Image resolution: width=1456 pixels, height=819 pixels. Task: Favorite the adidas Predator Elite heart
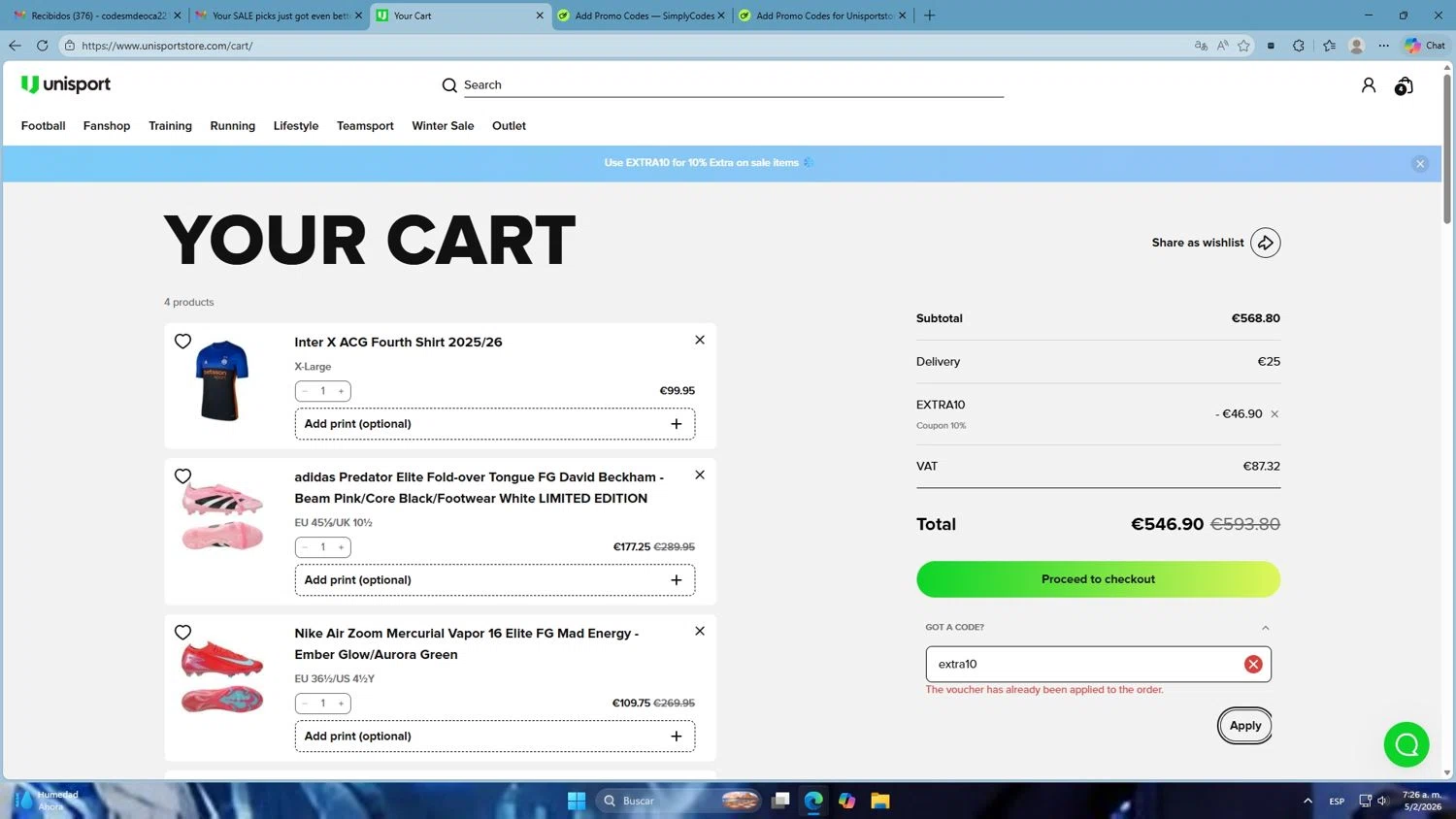pos(182,475)
